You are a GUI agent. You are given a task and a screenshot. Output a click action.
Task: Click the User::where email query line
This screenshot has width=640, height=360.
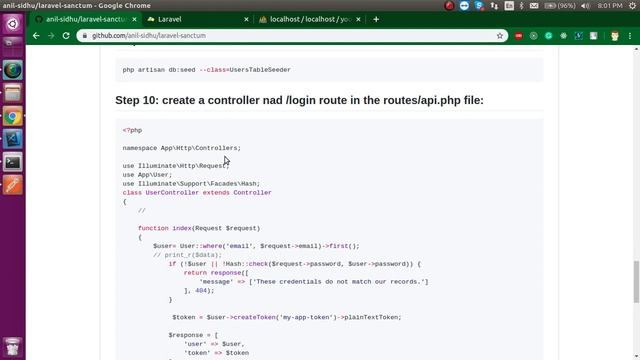tap(256, 246)
